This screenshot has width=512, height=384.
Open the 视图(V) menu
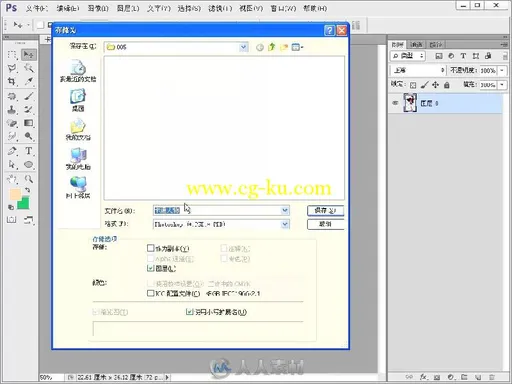tap(251, 8)
